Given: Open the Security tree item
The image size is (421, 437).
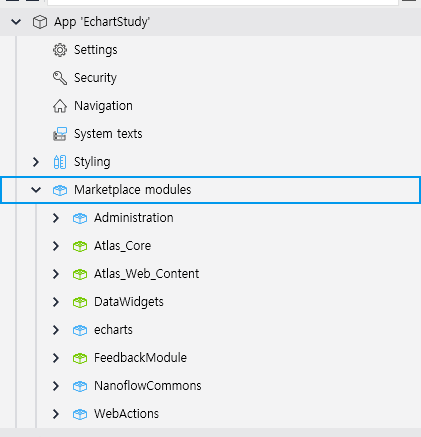Looking at the screenshot, I should click(x=95, y=78).
